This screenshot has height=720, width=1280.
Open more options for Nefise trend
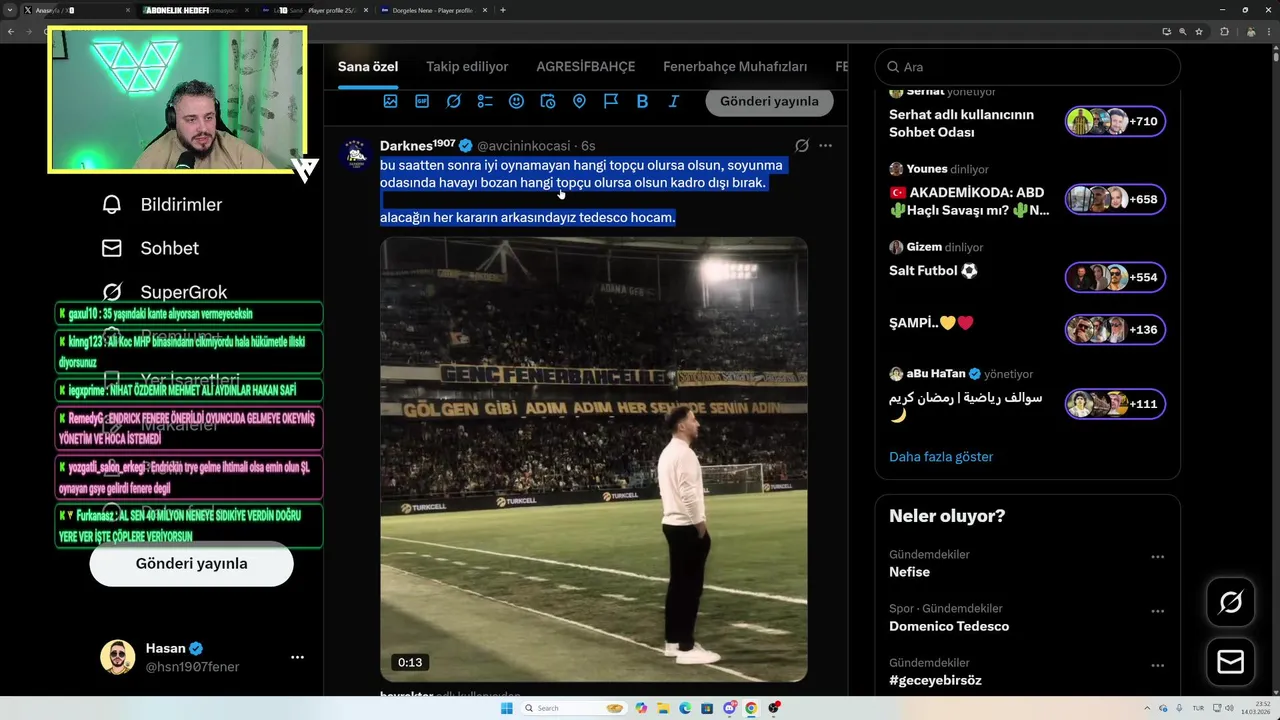coord(1157,557)
